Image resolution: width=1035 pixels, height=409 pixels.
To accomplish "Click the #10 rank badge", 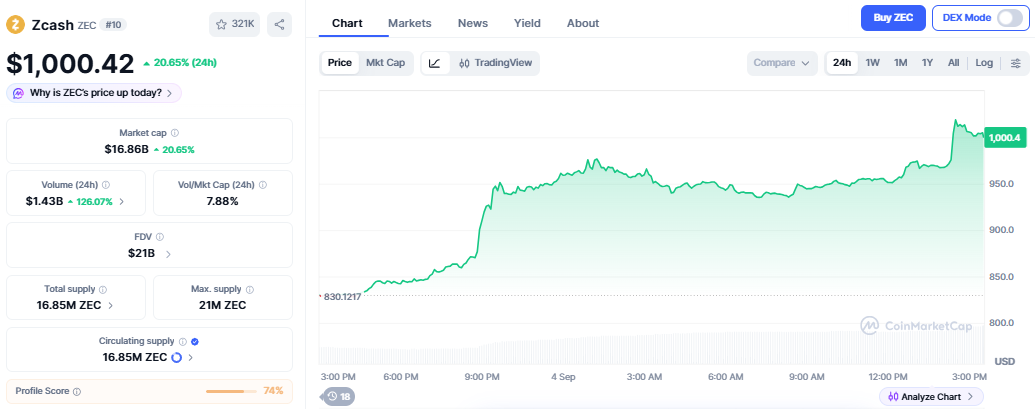I will (114, 25).
